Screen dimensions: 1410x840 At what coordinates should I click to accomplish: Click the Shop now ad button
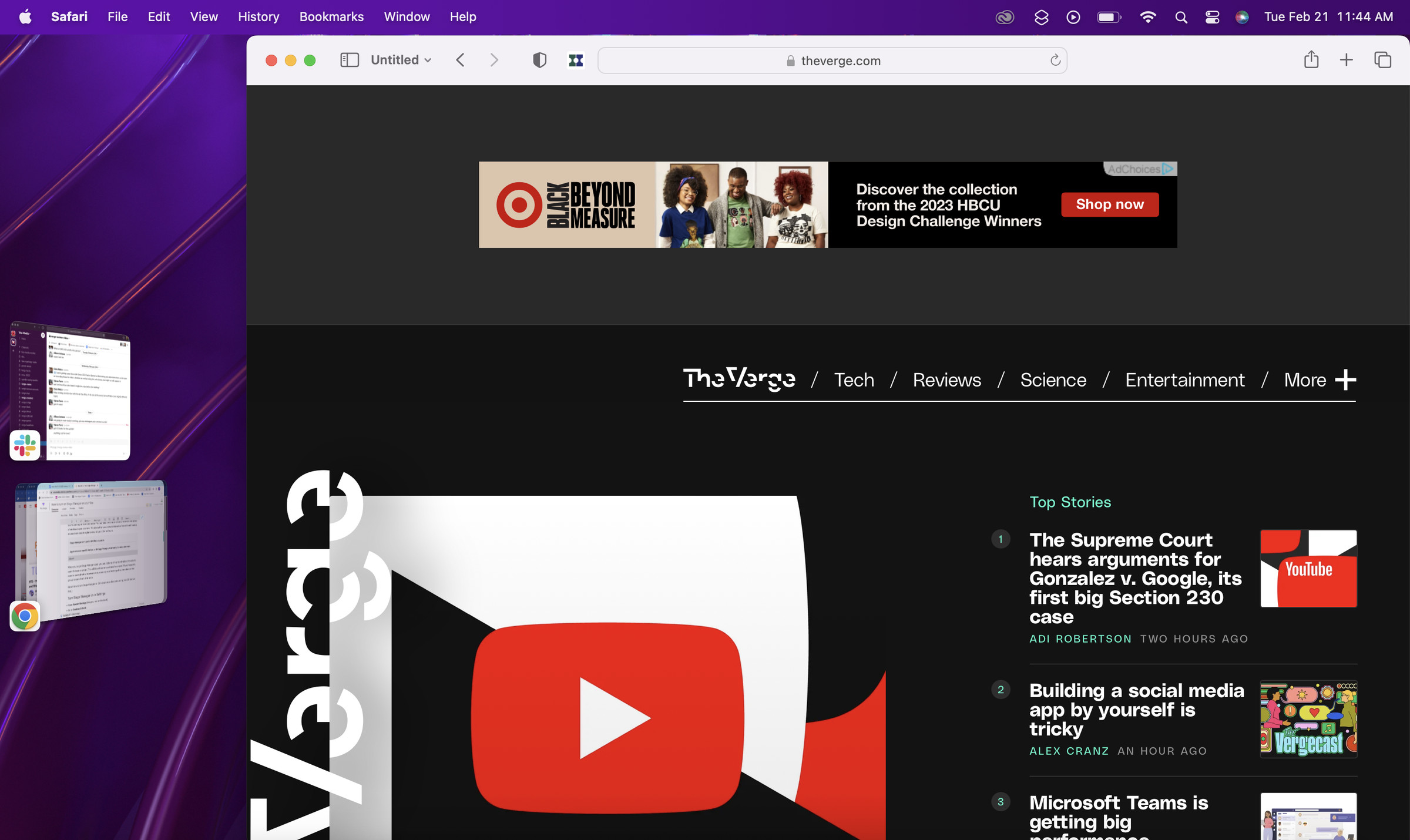pyautogui.click(x=1110, y=204)
